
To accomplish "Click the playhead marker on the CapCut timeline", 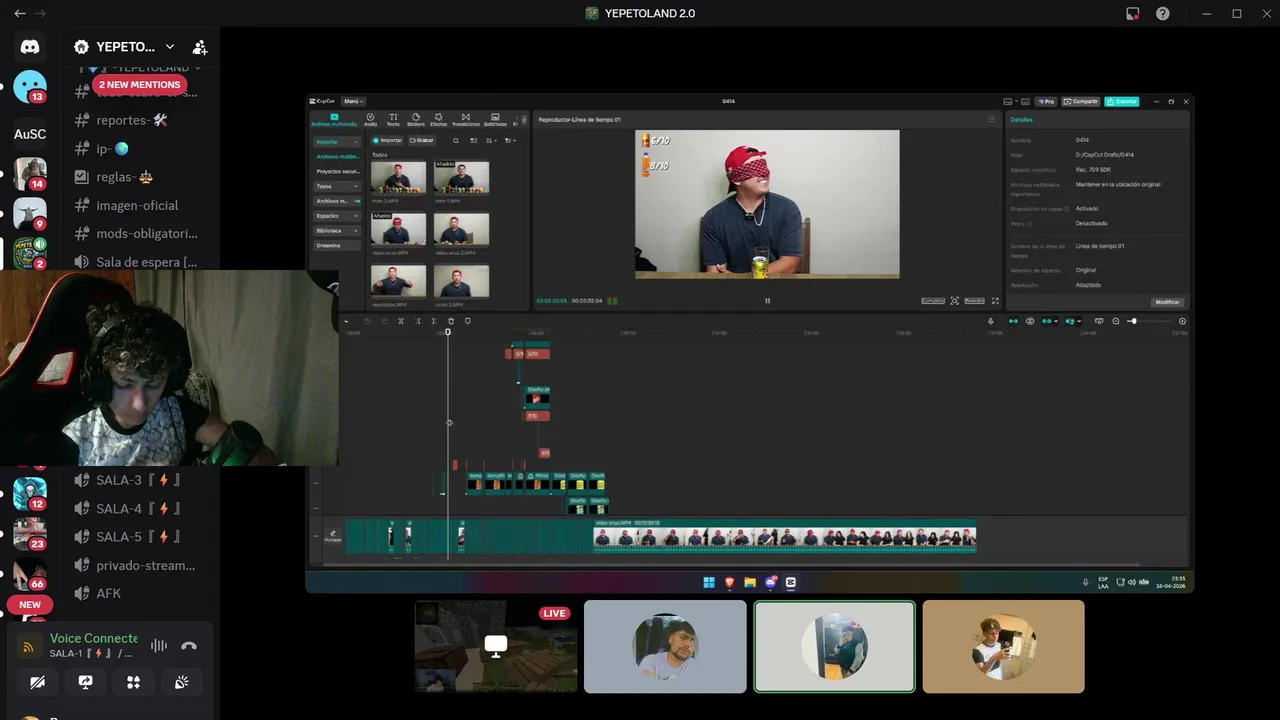I will point(448,332).
